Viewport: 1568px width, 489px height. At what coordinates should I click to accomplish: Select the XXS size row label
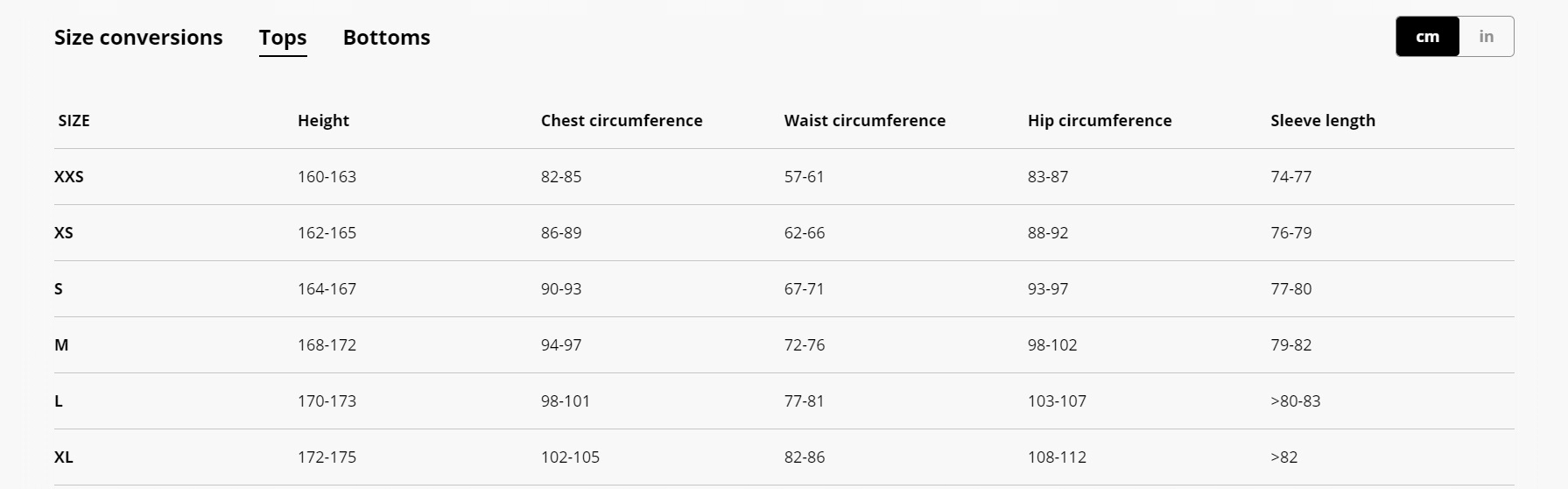click(x=69, y=177)
